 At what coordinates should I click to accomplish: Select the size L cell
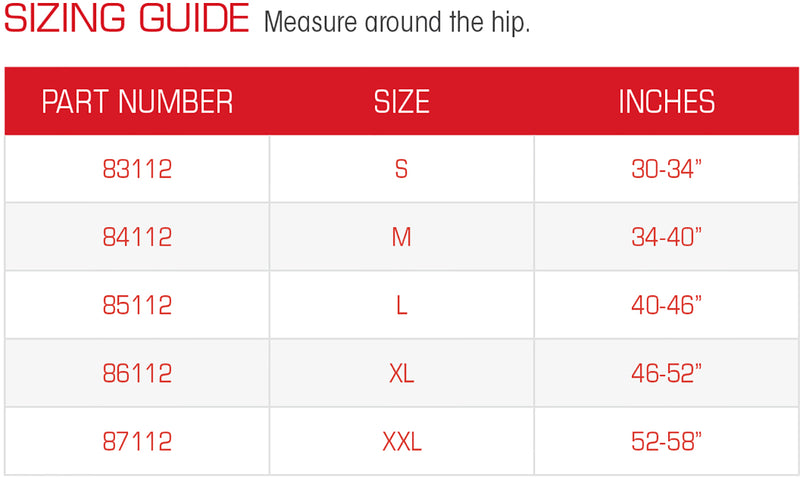[x=401, y=305]
